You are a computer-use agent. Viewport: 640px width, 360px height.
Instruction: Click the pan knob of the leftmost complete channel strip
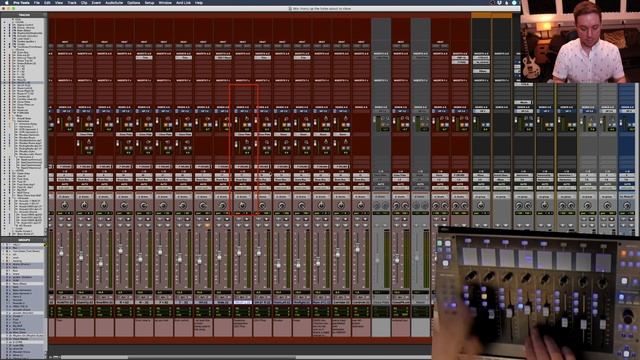click(64, 205)
